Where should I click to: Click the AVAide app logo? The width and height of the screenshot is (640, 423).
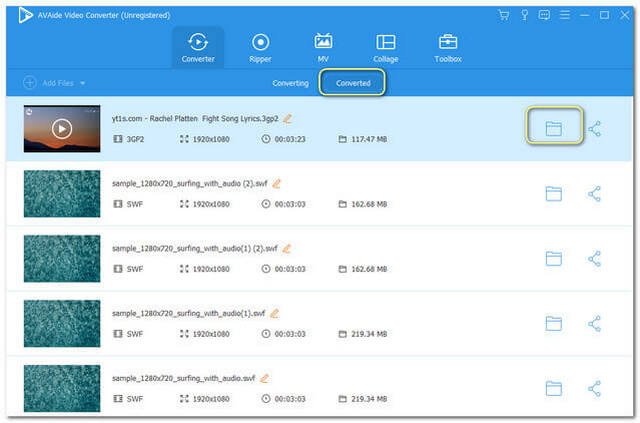(25, 16)
